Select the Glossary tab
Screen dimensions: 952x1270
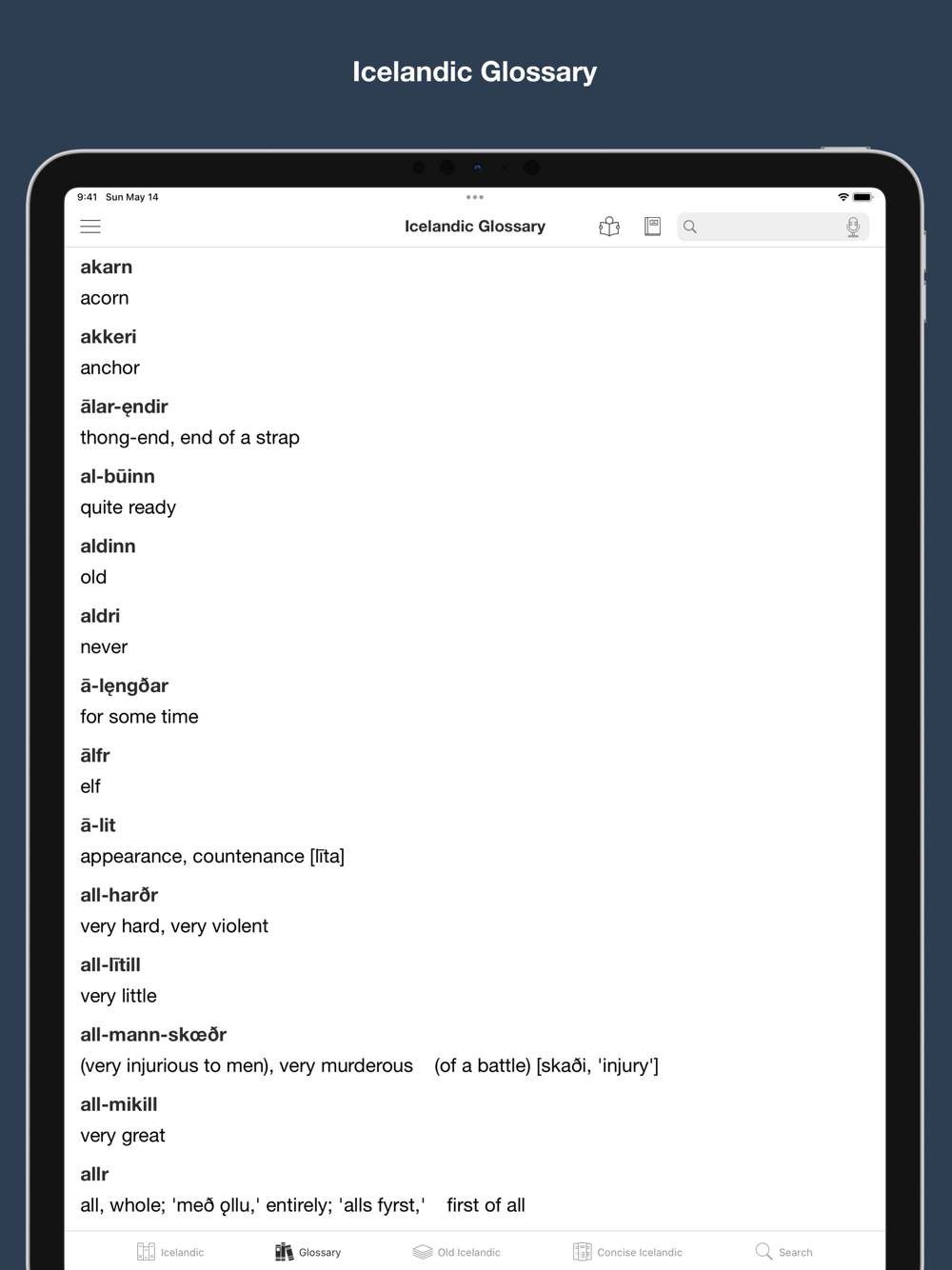[307, 1252]
